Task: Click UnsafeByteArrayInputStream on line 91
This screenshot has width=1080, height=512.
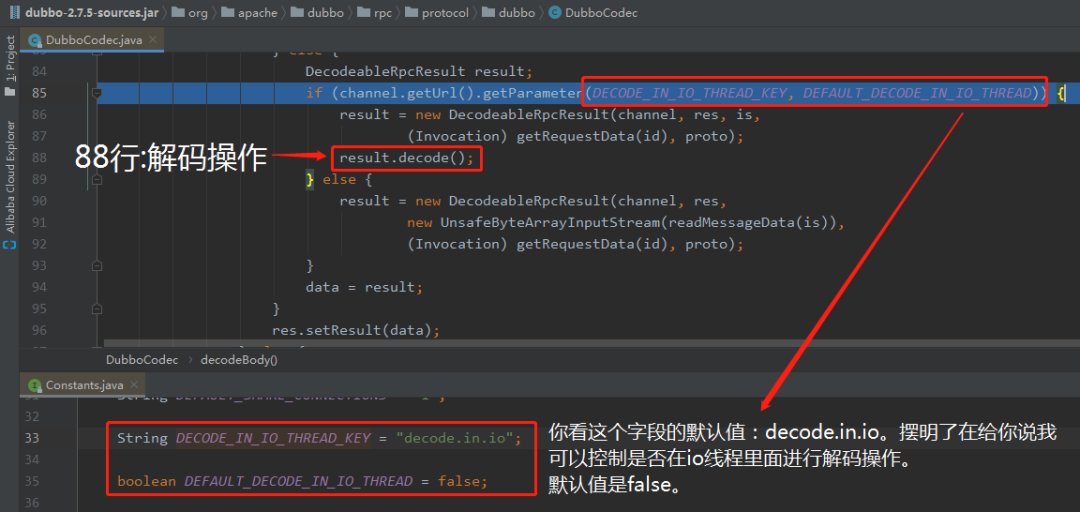Action: tap(548, 223)
